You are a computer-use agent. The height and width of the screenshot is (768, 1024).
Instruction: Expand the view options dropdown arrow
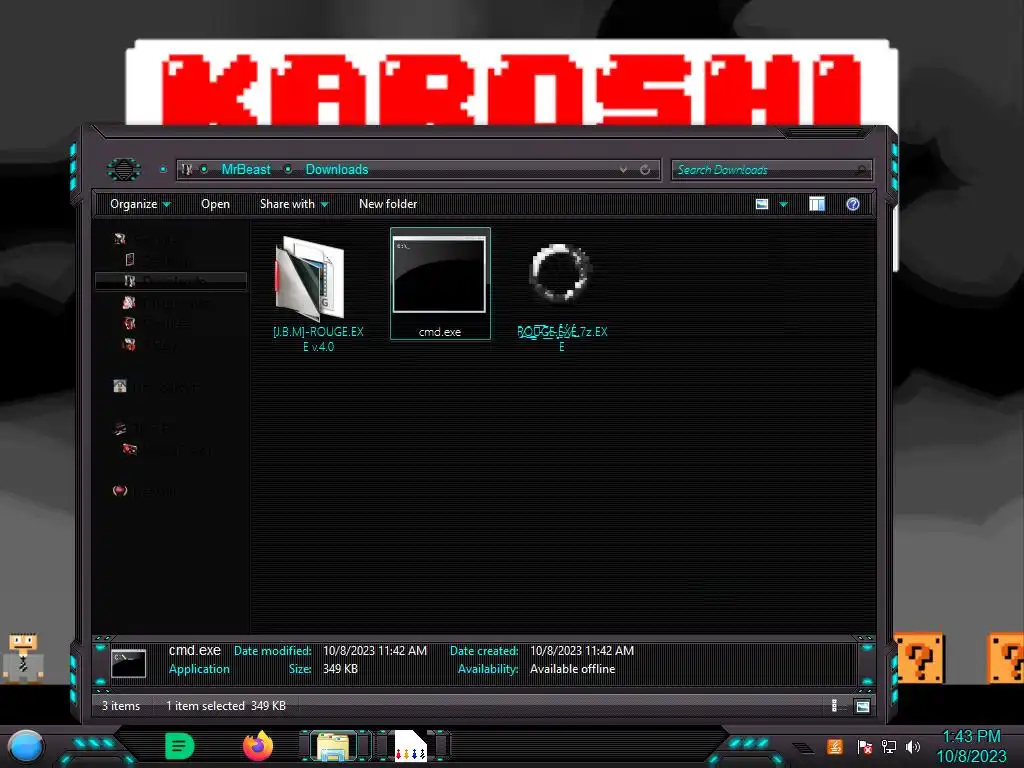pos(784,205)
